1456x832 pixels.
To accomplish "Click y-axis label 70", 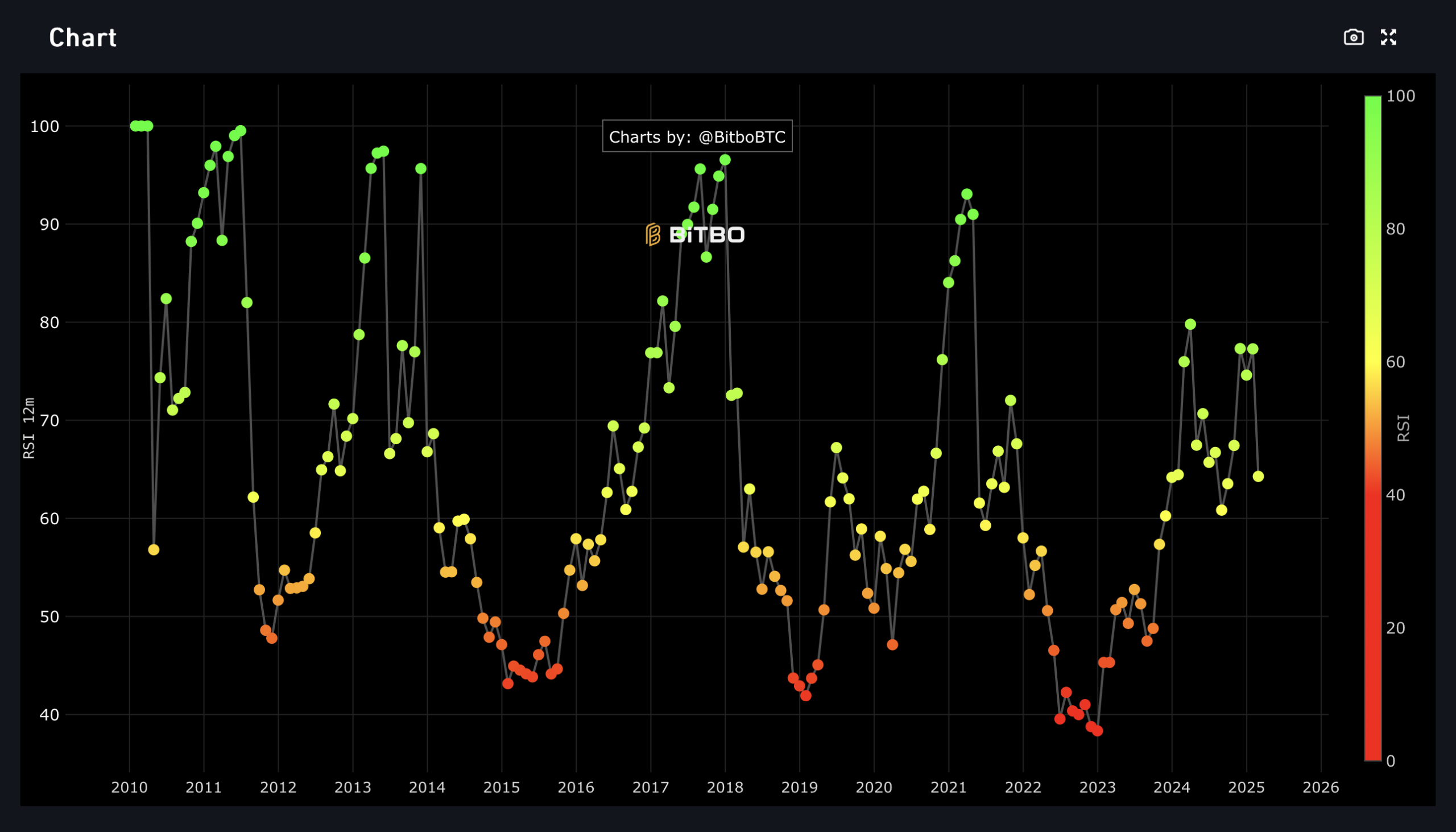I will (49, 421).
